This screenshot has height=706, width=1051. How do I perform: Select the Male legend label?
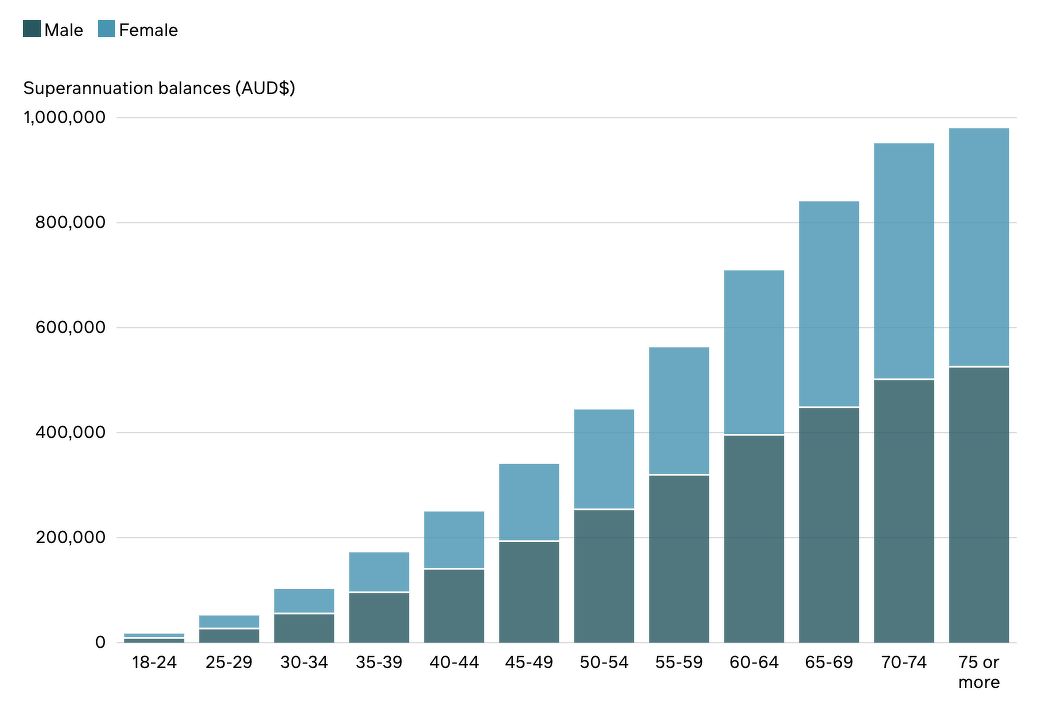(64, 30)
